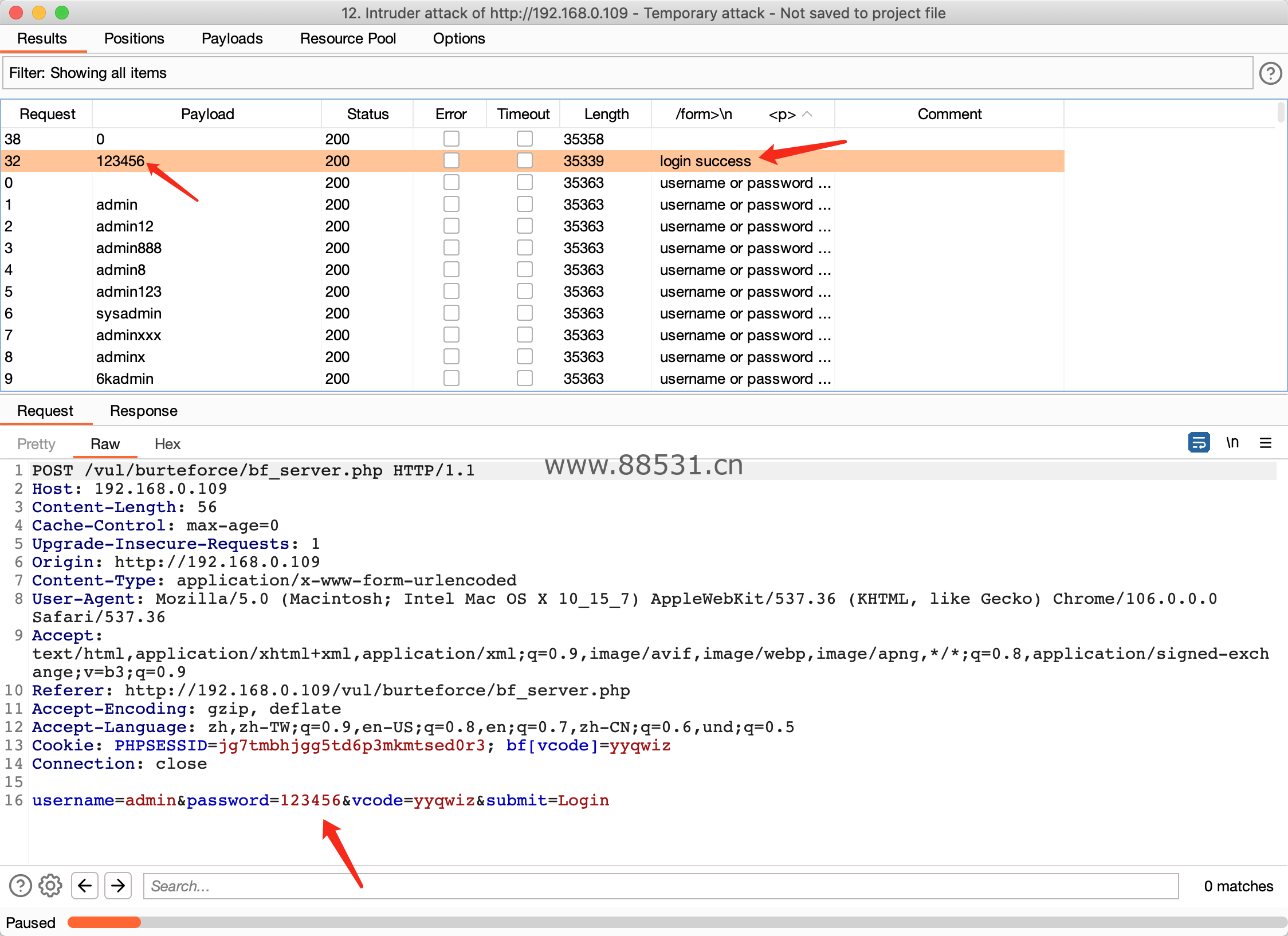The width and height of the screenshot is (1288, 936).
Task: Click the Content-Length: 56 header
Action: tap(124, 507)
